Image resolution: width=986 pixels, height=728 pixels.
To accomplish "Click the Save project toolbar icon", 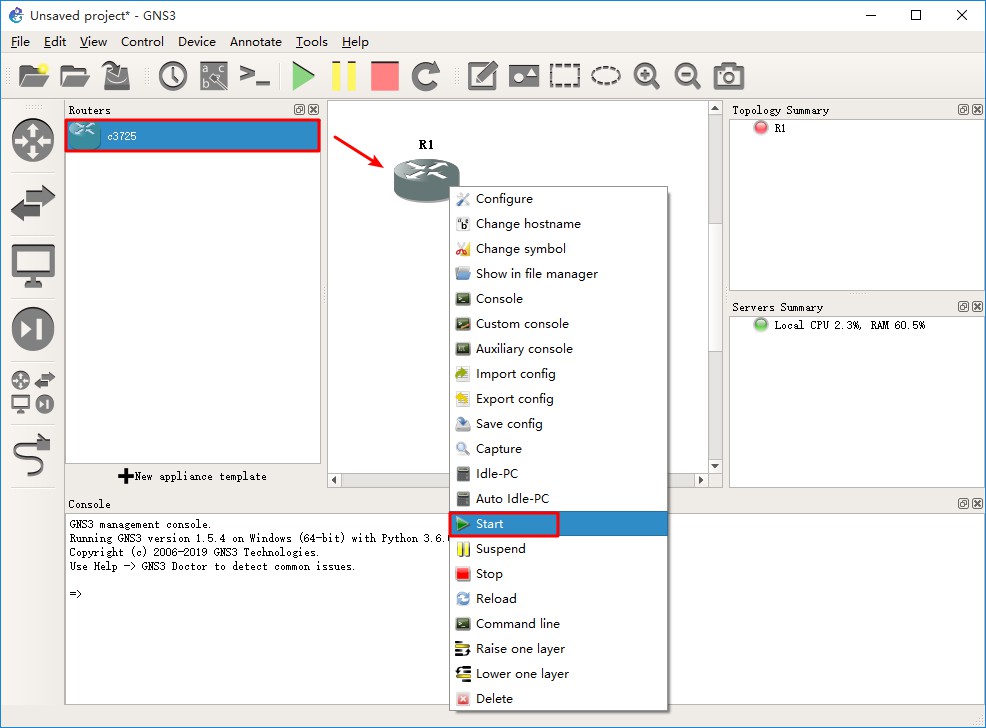I will (x=116, y=76).
